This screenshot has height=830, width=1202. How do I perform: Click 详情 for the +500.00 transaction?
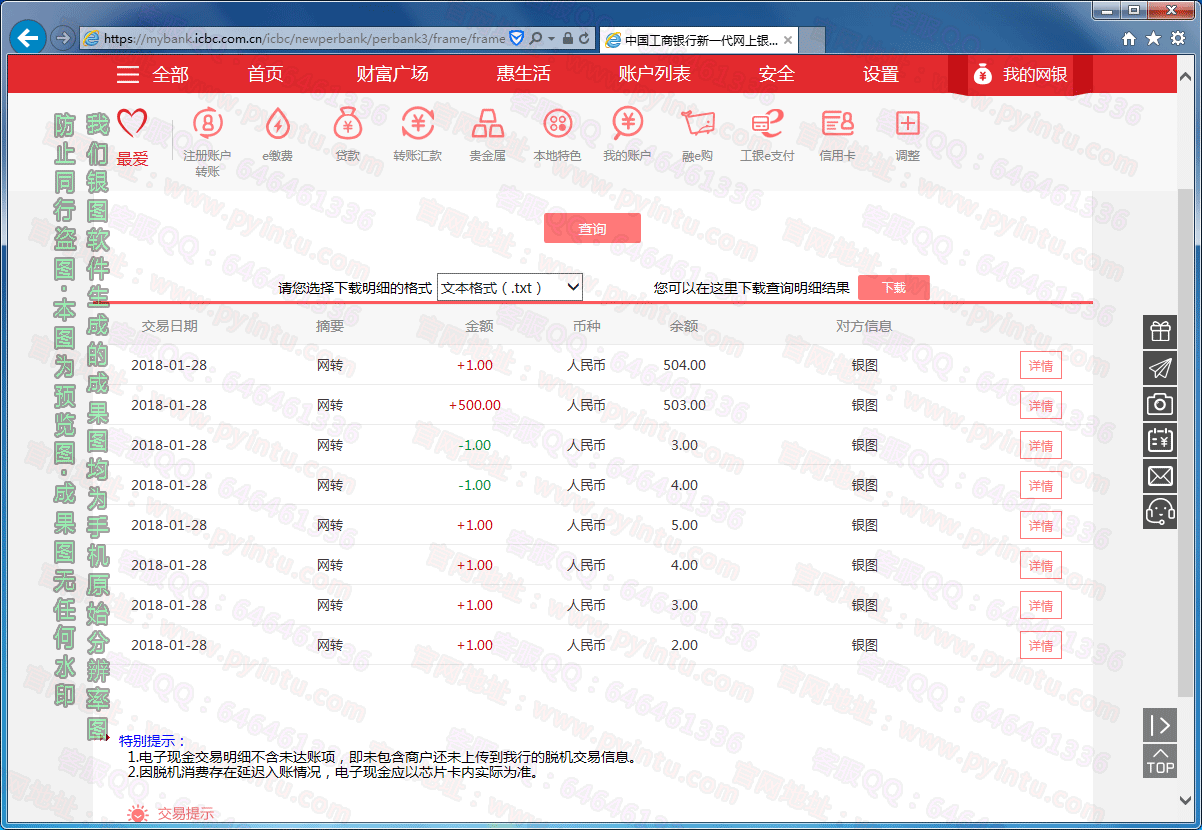click(x=1041, y=406)
